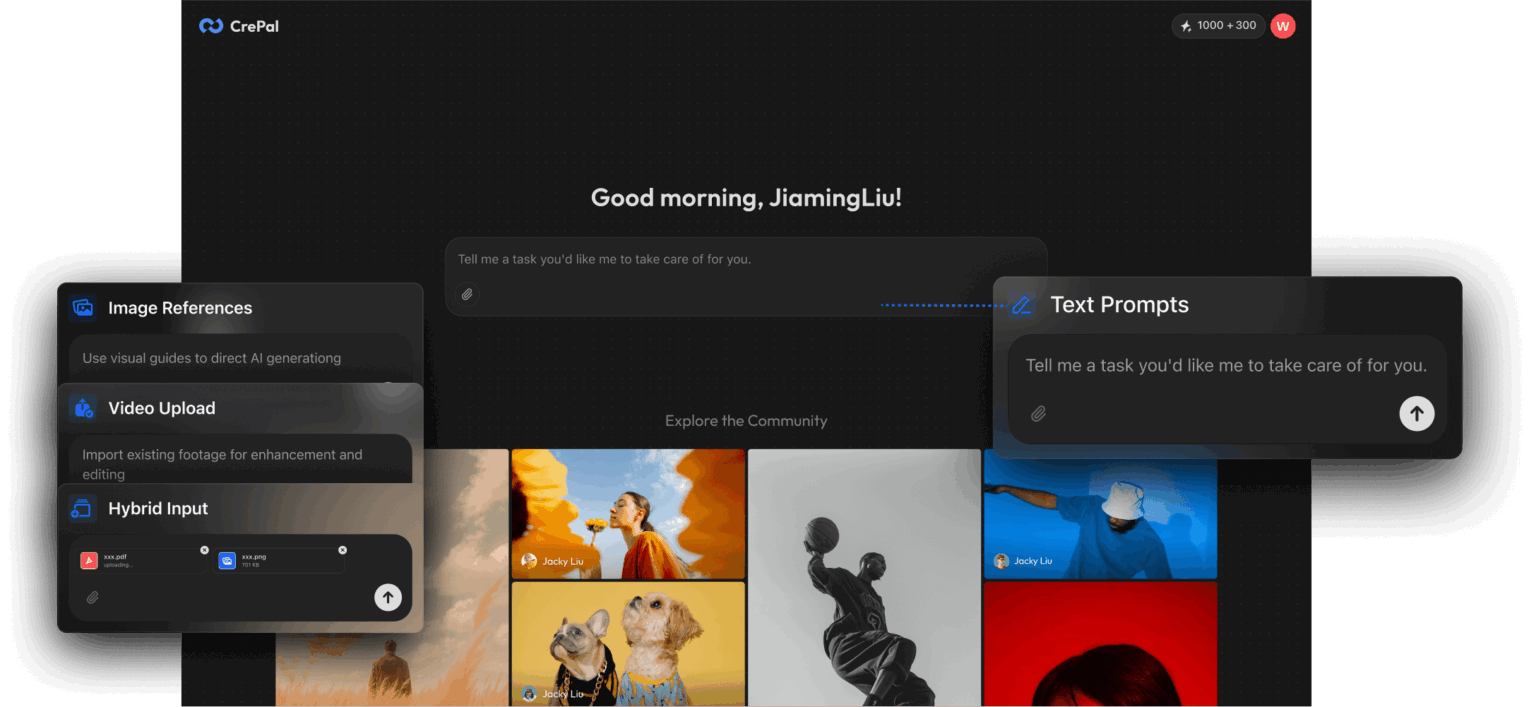The image size is (1536, 707).
Task: Remove the xxx.png attachment
Action: (x=342, y=550)
